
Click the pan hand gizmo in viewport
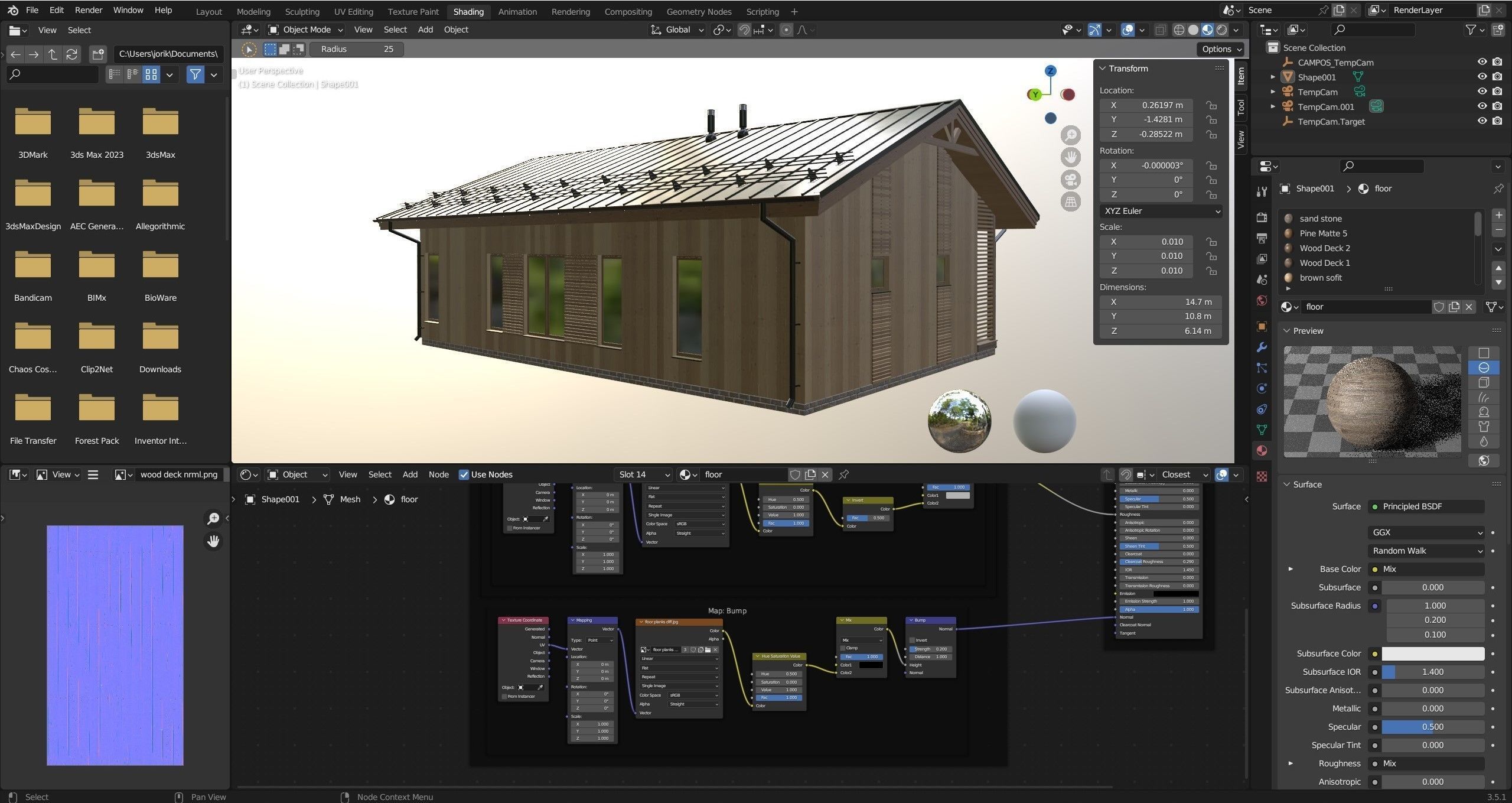(1070, 157)
